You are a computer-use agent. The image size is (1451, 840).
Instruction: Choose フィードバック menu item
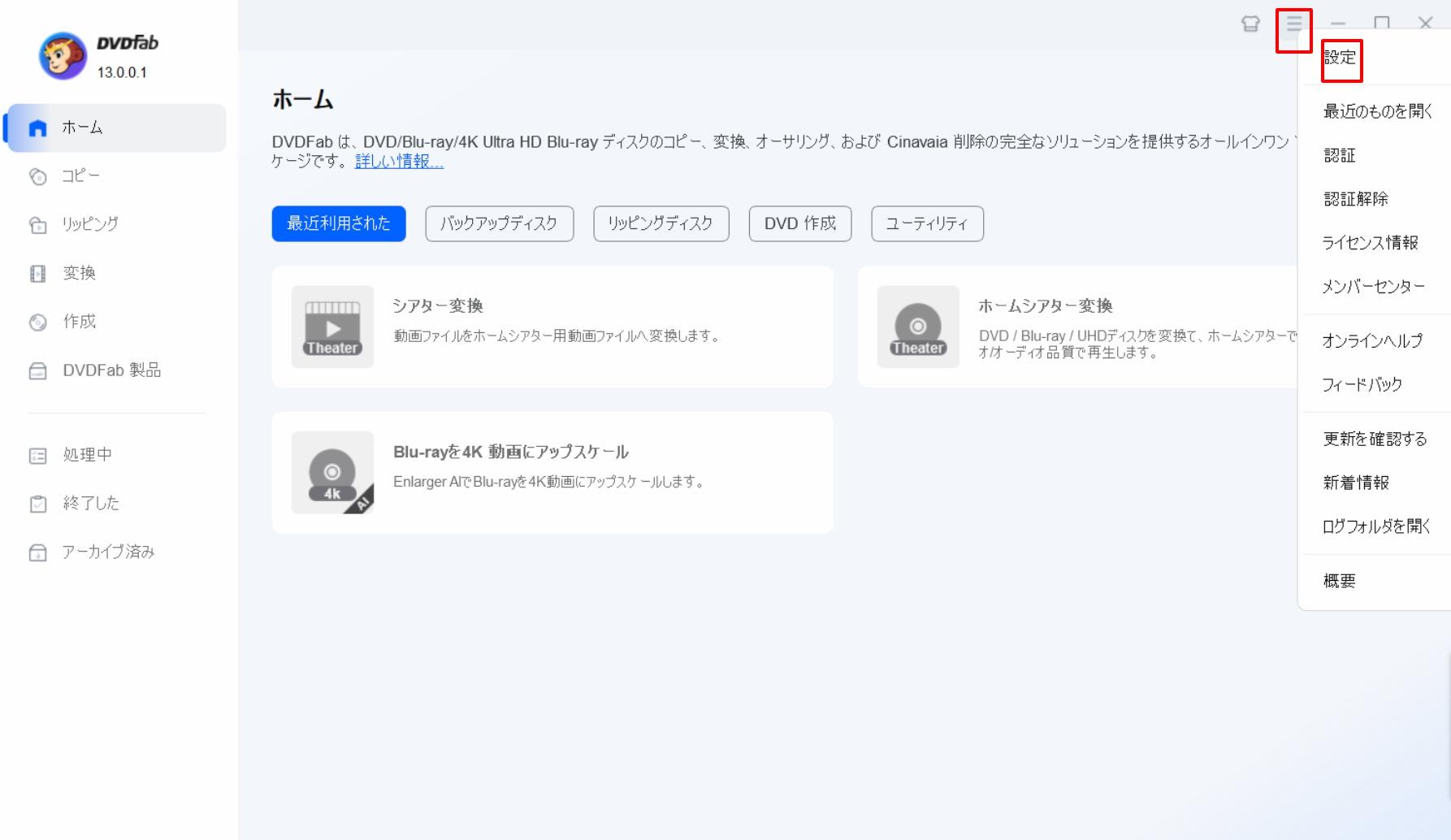pos(1362,385)
